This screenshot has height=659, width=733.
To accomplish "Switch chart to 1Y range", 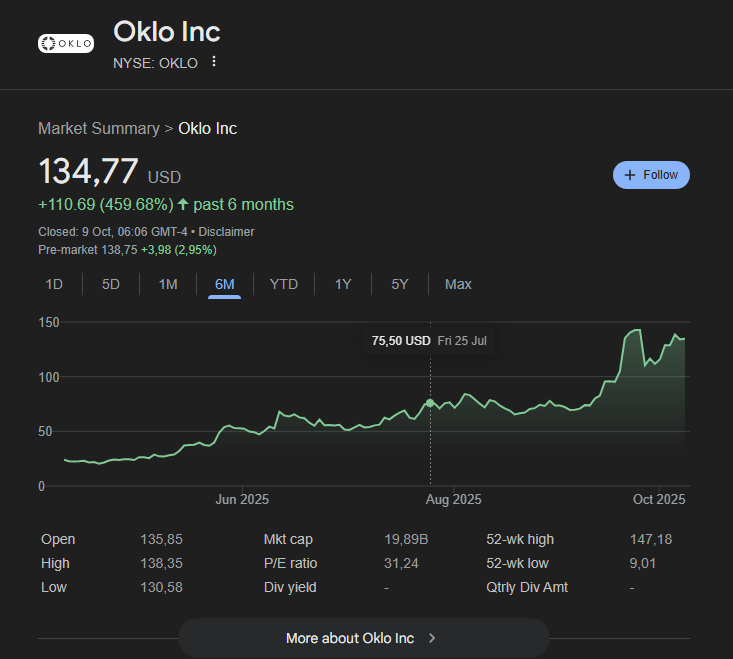I will point(343,284).
